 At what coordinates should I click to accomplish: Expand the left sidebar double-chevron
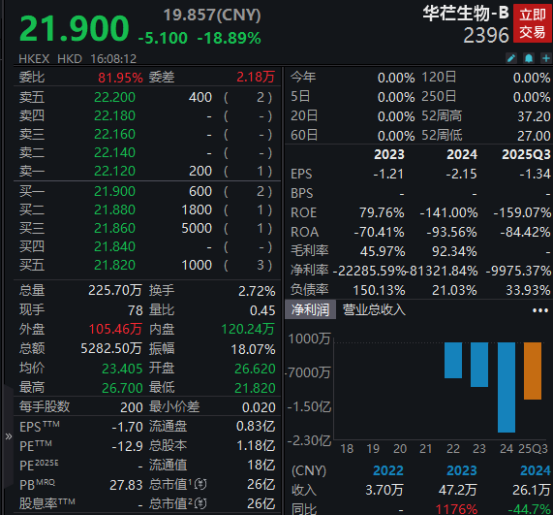click(x=8, y=436)
